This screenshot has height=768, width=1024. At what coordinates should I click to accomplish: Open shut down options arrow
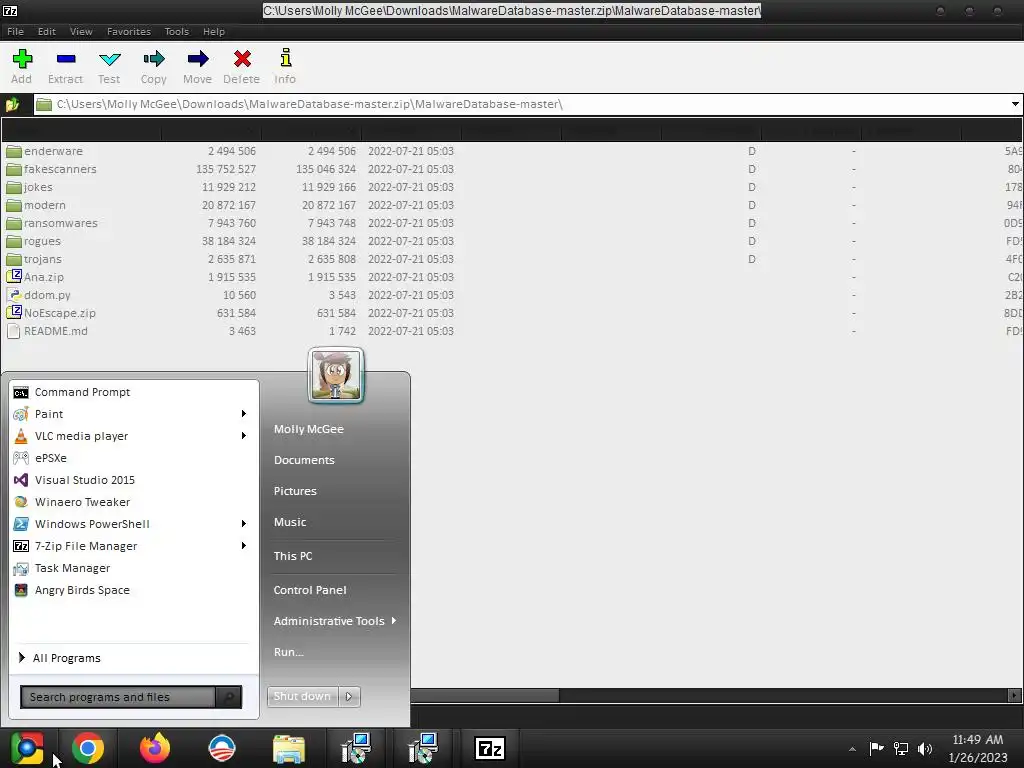(x=349, y=696)
